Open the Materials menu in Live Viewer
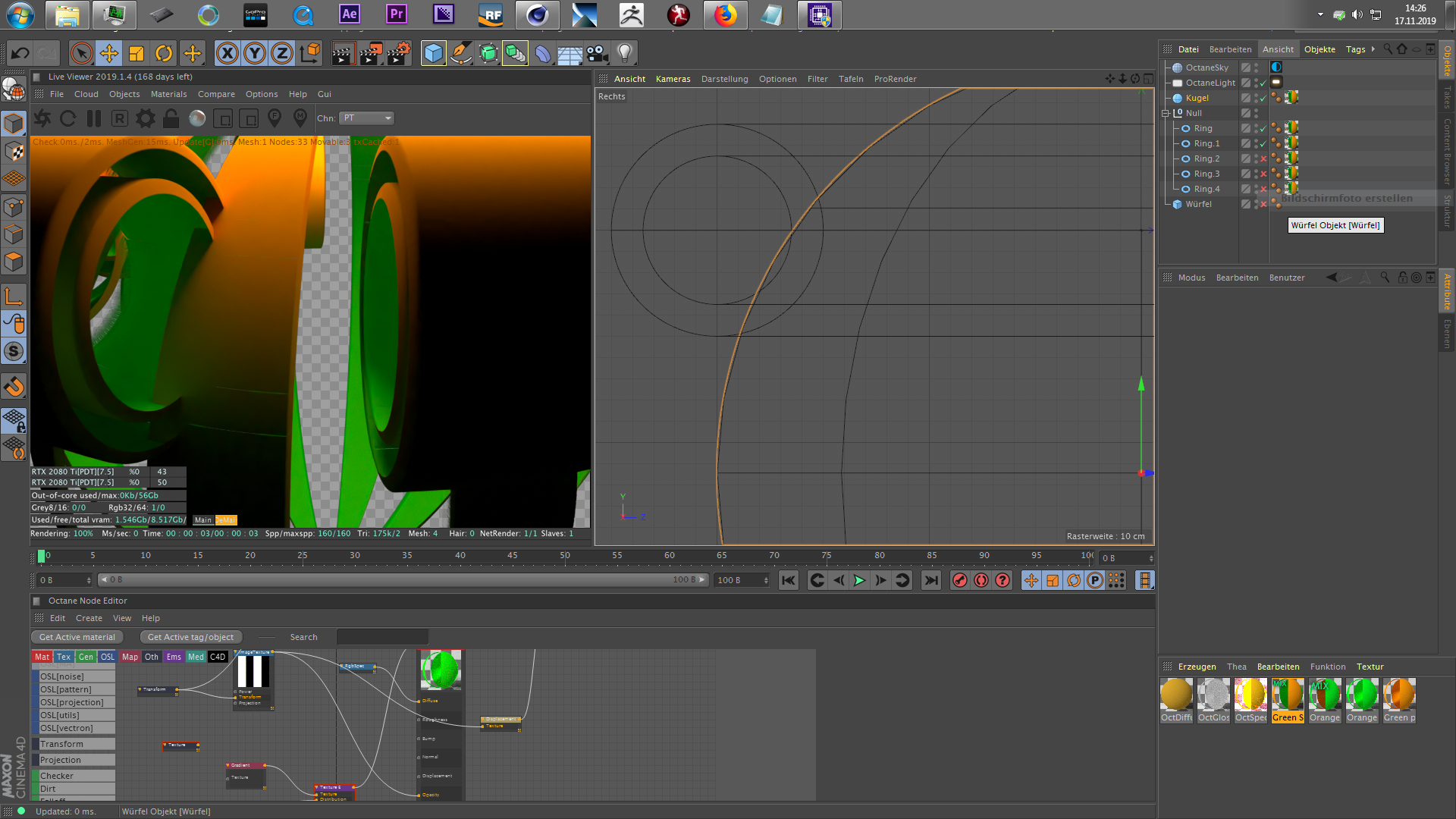The width and height of the screenshot is (1456, 819). (168, 94)
